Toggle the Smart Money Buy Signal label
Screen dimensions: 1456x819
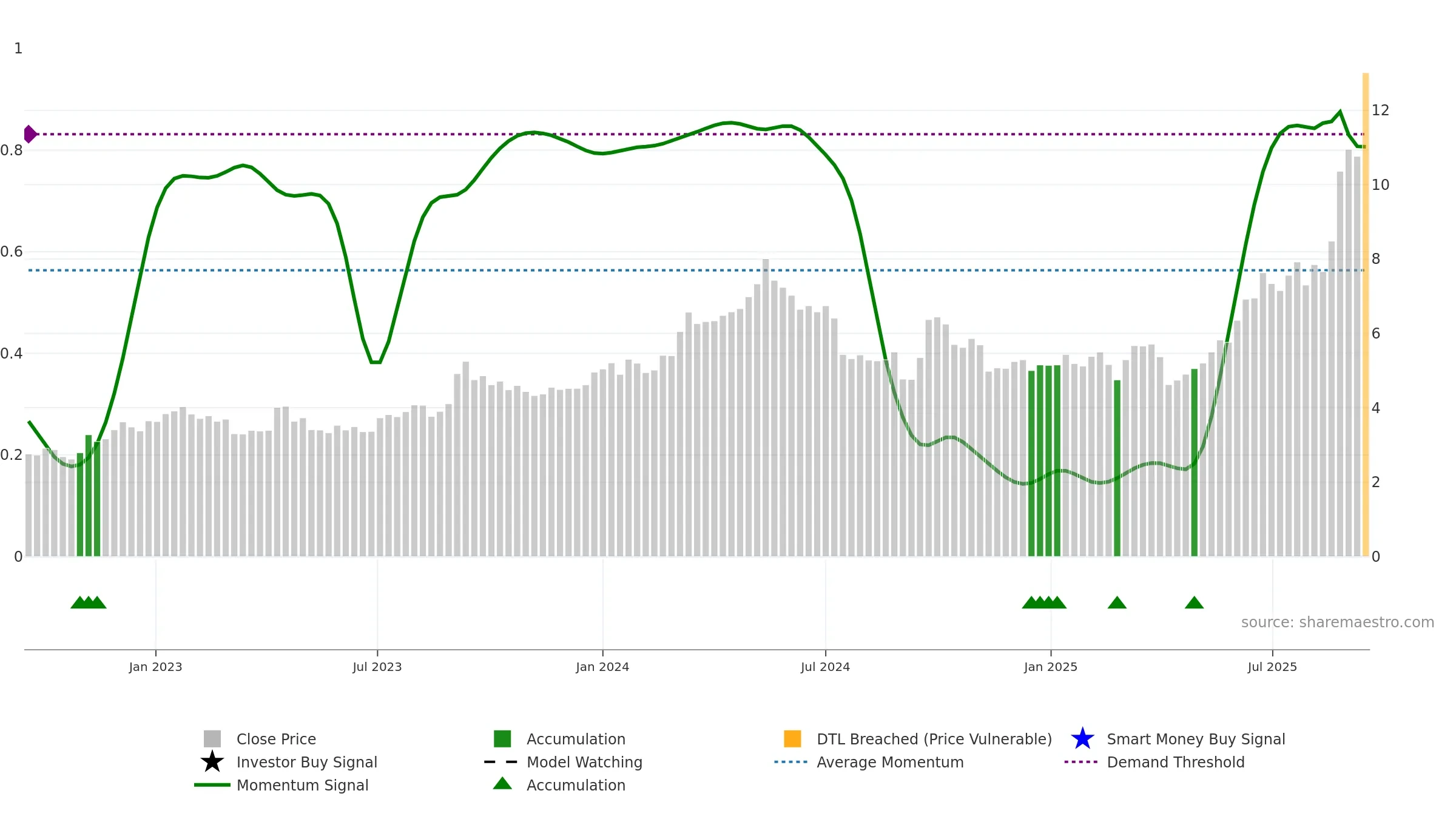coord(1196,739)
